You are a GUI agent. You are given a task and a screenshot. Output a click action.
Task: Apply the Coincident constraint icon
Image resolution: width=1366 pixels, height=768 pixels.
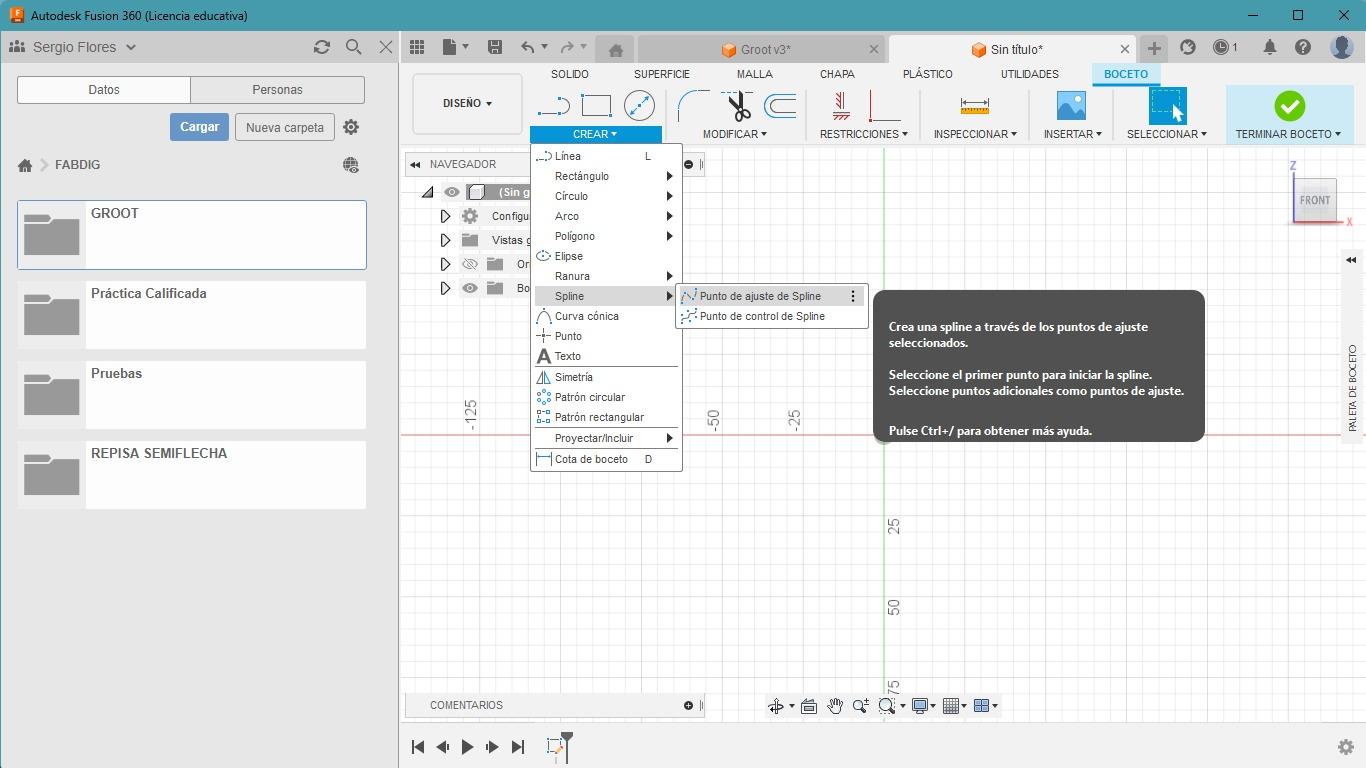(x=884, y=105)
